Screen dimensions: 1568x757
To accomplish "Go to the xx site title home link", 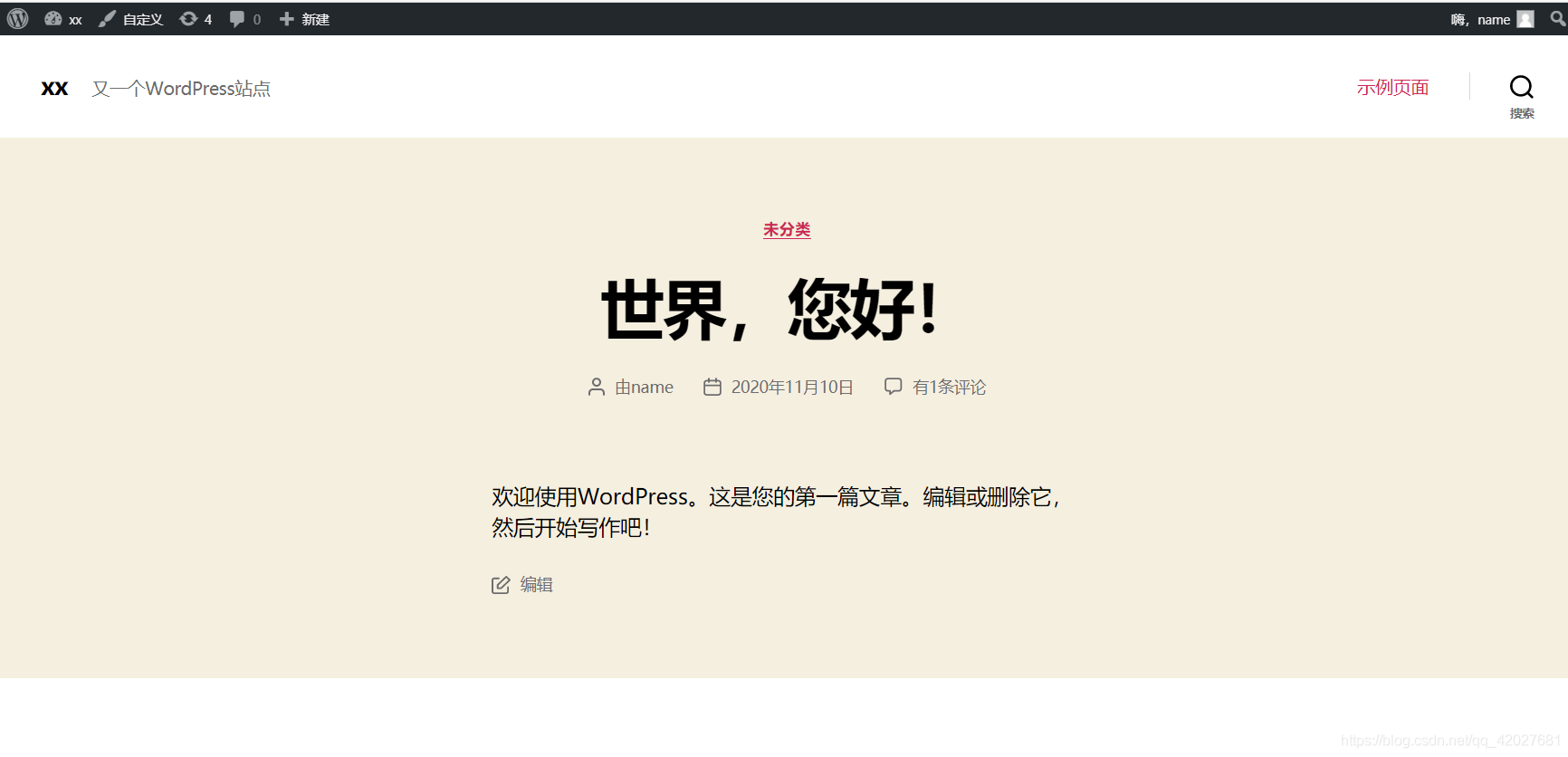I will pyautogui.click(x=54, y=89).
